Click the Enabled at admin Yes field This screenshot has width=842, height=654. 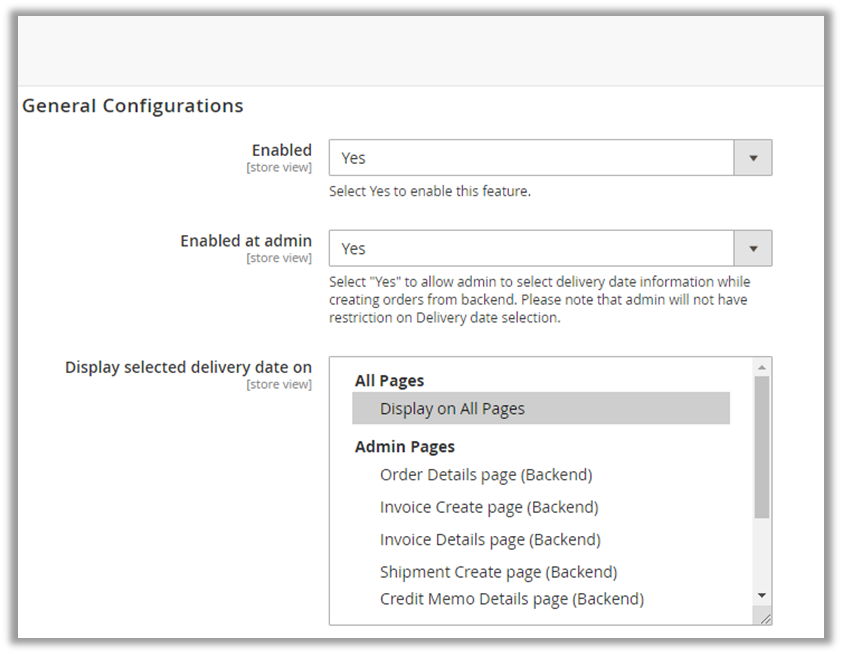(x=531, y=248)
